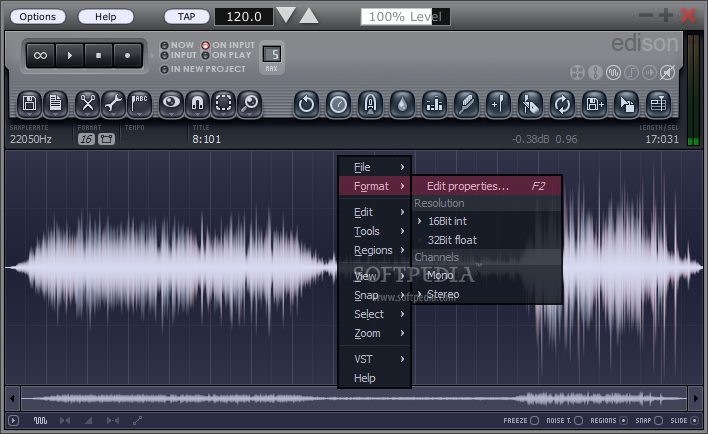708x434 pixels.
Task: Select the INPUT recording option
Action: pos(178,55)
